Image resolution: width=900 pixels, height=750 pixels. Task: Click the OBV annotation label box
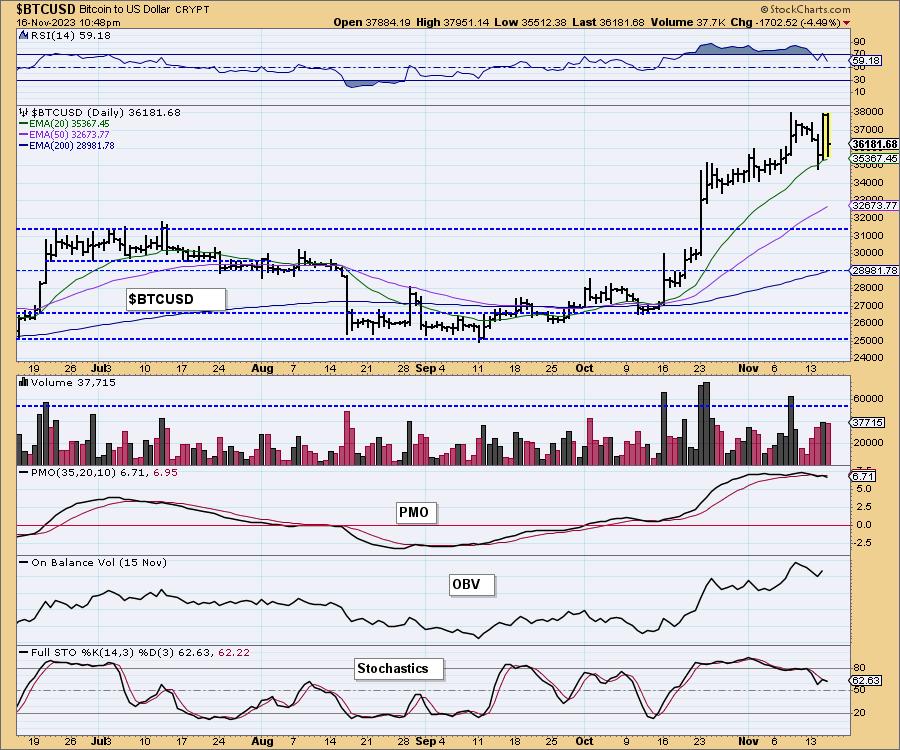[471, 585]
